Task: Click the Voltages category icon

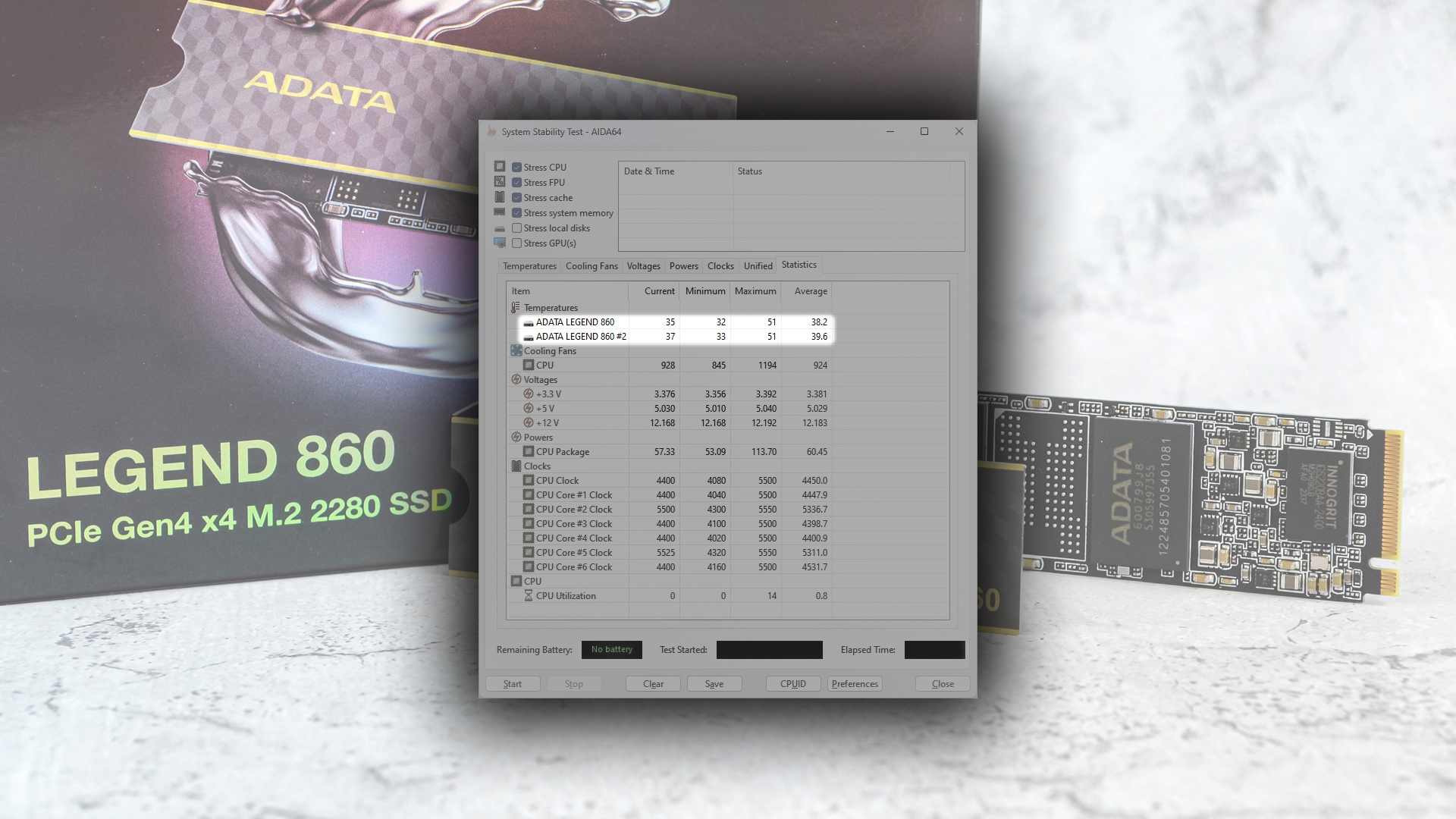Action: coord(516,380)
